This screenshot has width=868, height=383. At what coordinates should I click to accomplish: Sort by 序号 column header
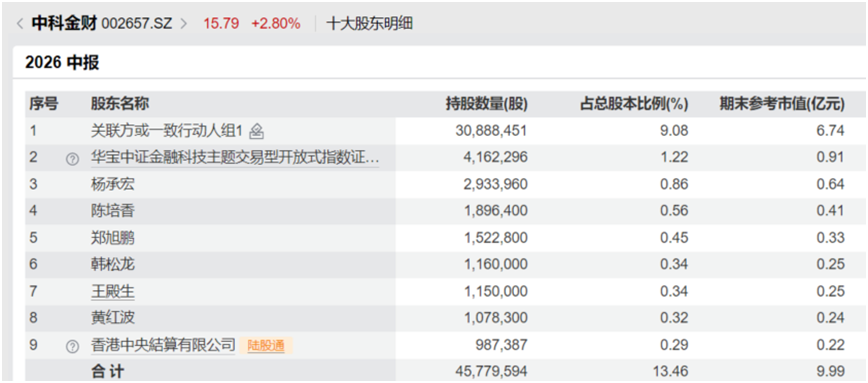pyautogui.click(x=44, y=103)
